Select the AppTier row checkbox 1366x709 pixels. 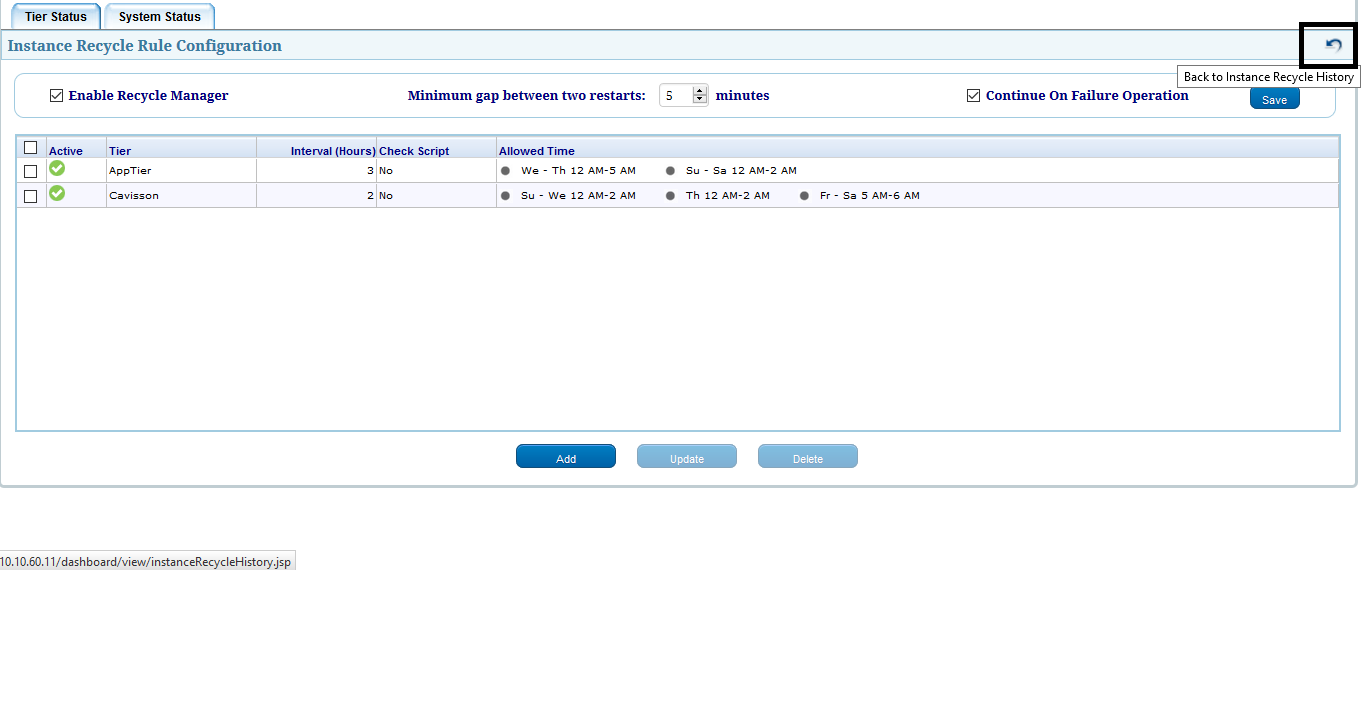(x=30, y=171)
